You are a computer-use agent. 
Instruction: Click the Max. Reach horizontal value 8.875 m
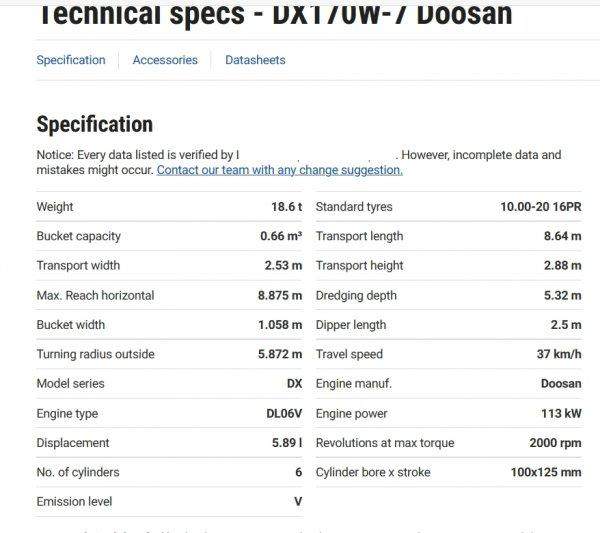pyautogui.click(x=279, y=295)
